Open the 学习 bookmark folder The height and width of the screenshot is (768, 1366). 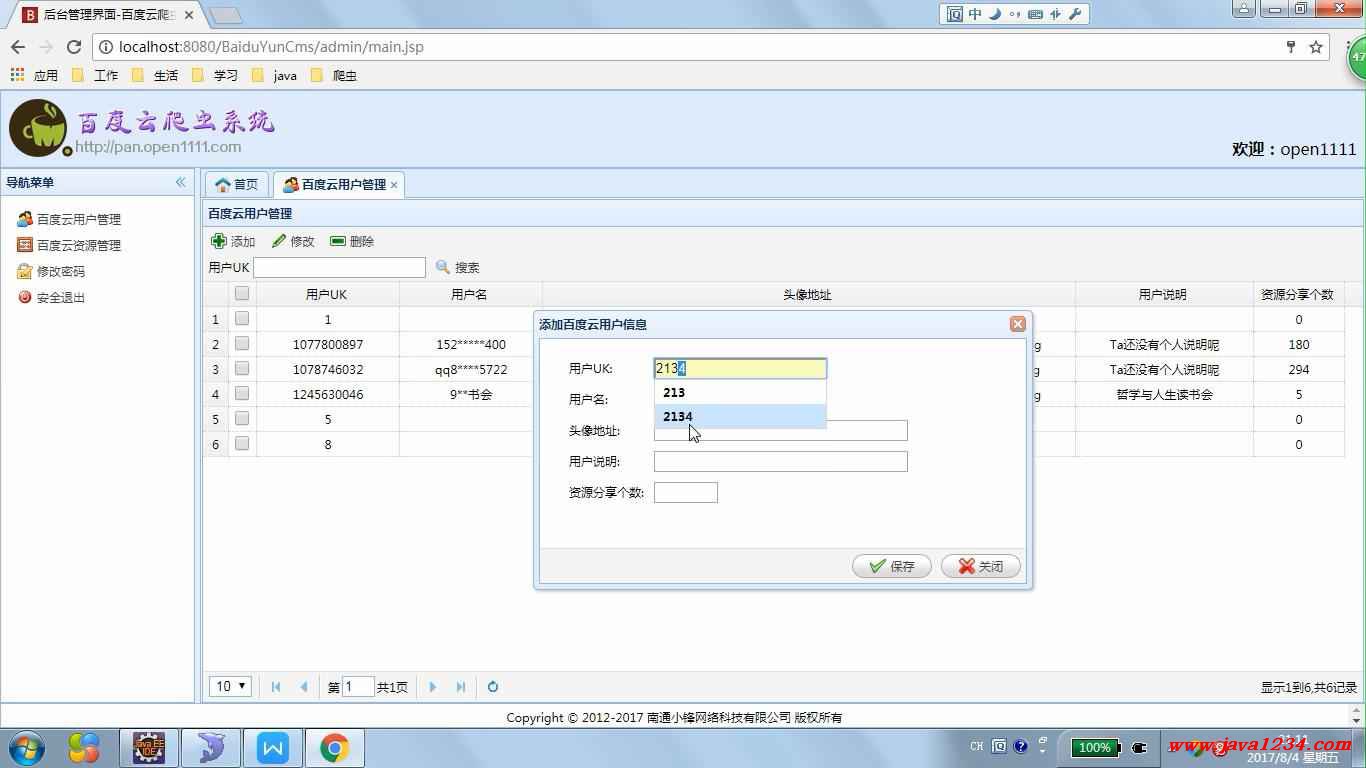(x=215, y=75)
